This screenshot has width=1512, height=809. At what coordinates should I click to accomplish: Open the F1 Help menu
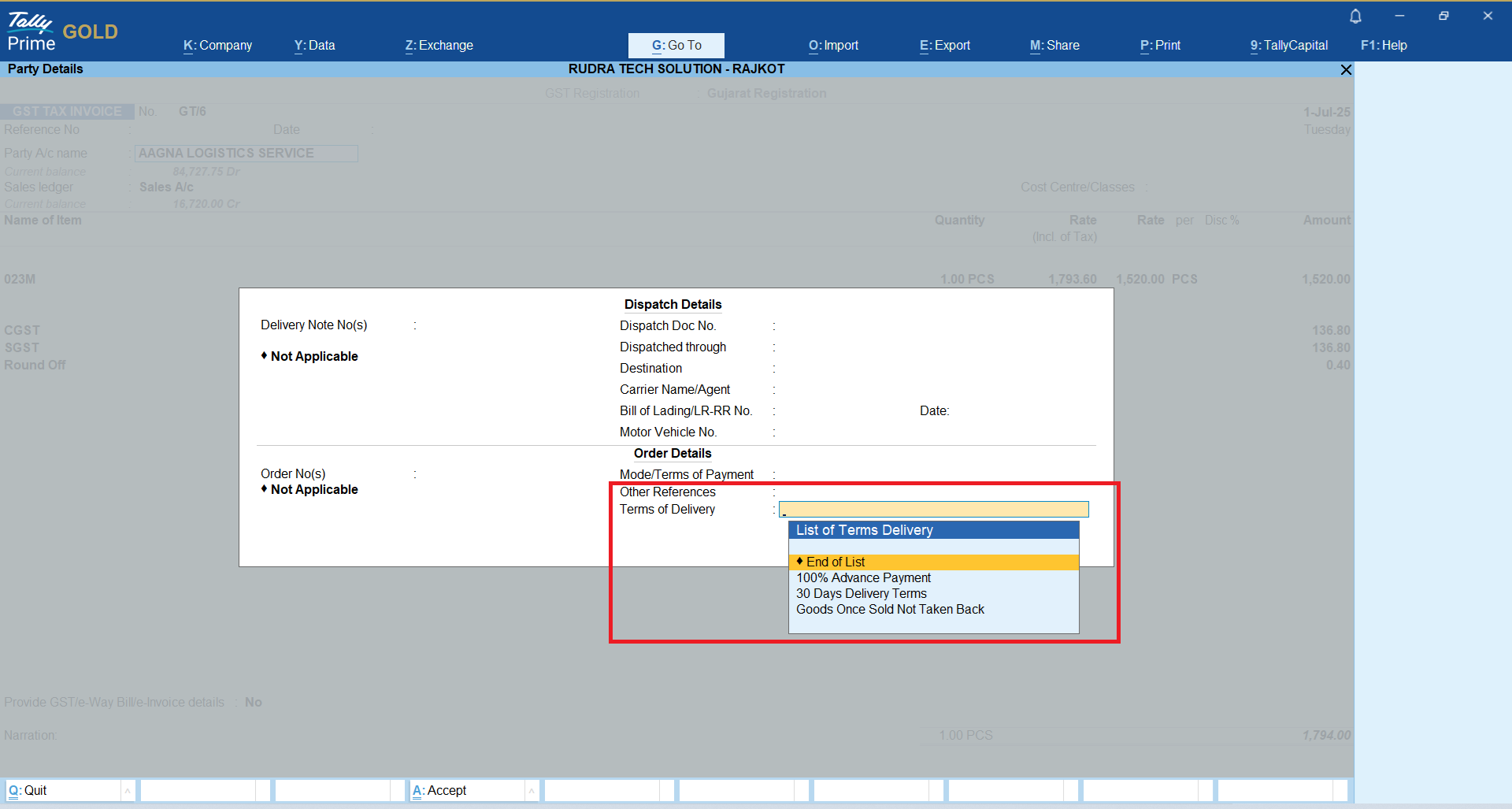coord(1384,46)
